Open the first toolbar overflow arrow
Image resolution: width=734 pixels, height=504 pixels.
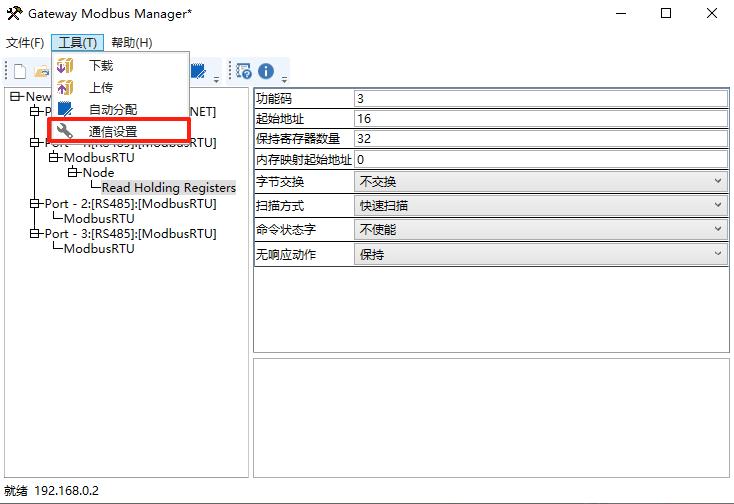coord(216,80)
